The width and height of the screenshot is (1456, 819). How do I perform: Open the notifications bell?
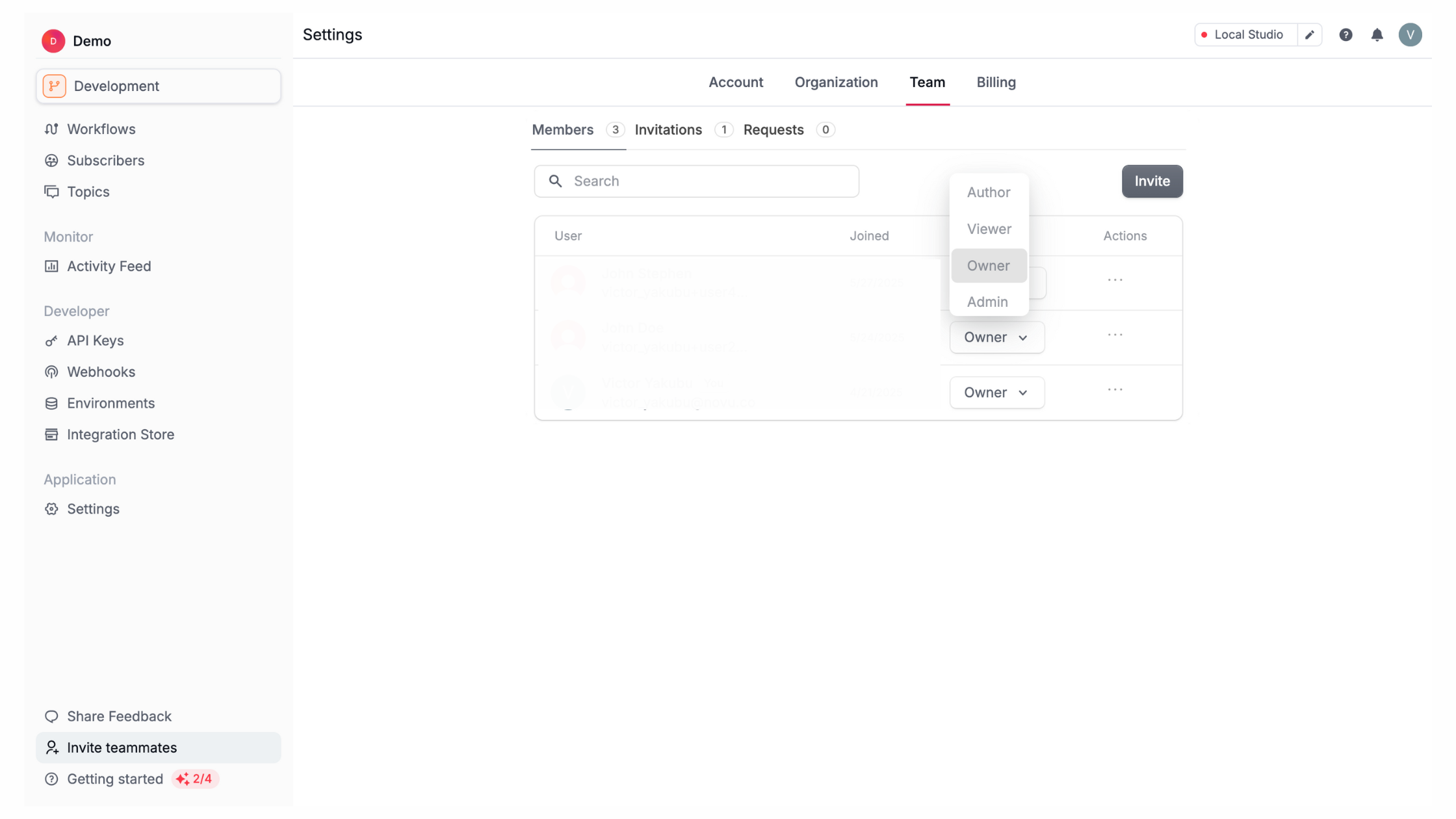[1377, 35]
